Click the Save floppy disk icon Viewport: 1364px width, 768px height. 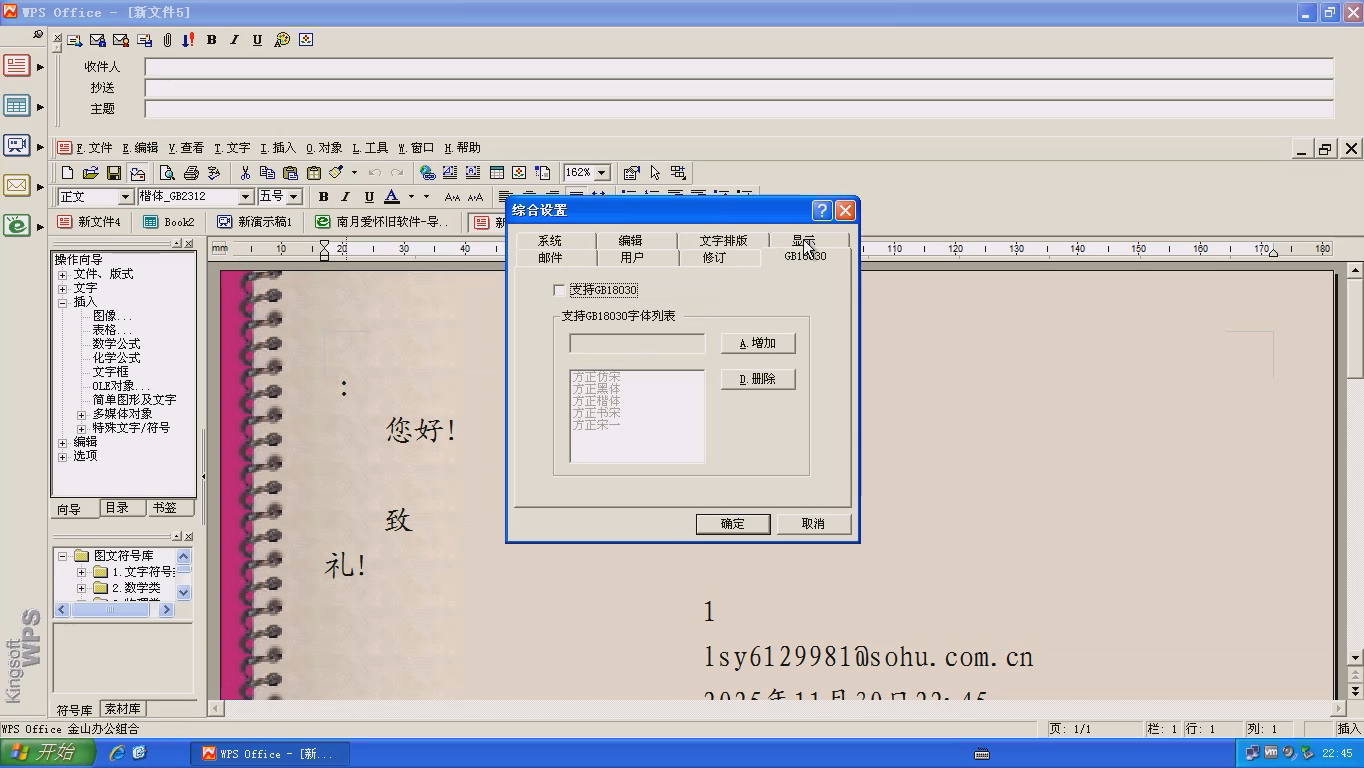(x=114, y=173)
